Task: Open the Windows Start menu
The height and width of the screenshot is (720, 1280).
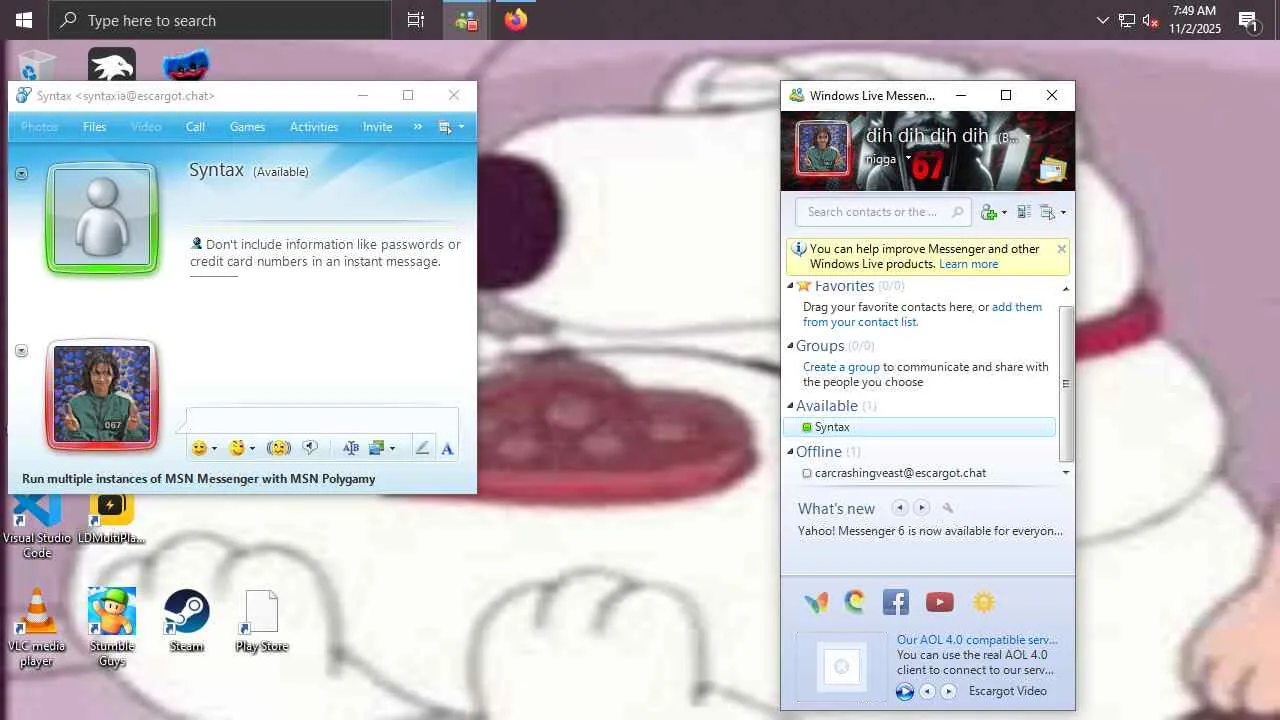Action: pyautogui.click(x=24, y=20)
